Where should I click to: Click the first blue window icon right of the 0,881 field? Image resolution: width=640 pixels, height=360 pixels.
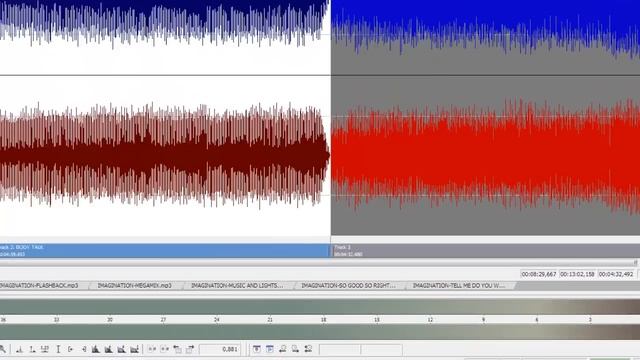click(x=257, y=349)
